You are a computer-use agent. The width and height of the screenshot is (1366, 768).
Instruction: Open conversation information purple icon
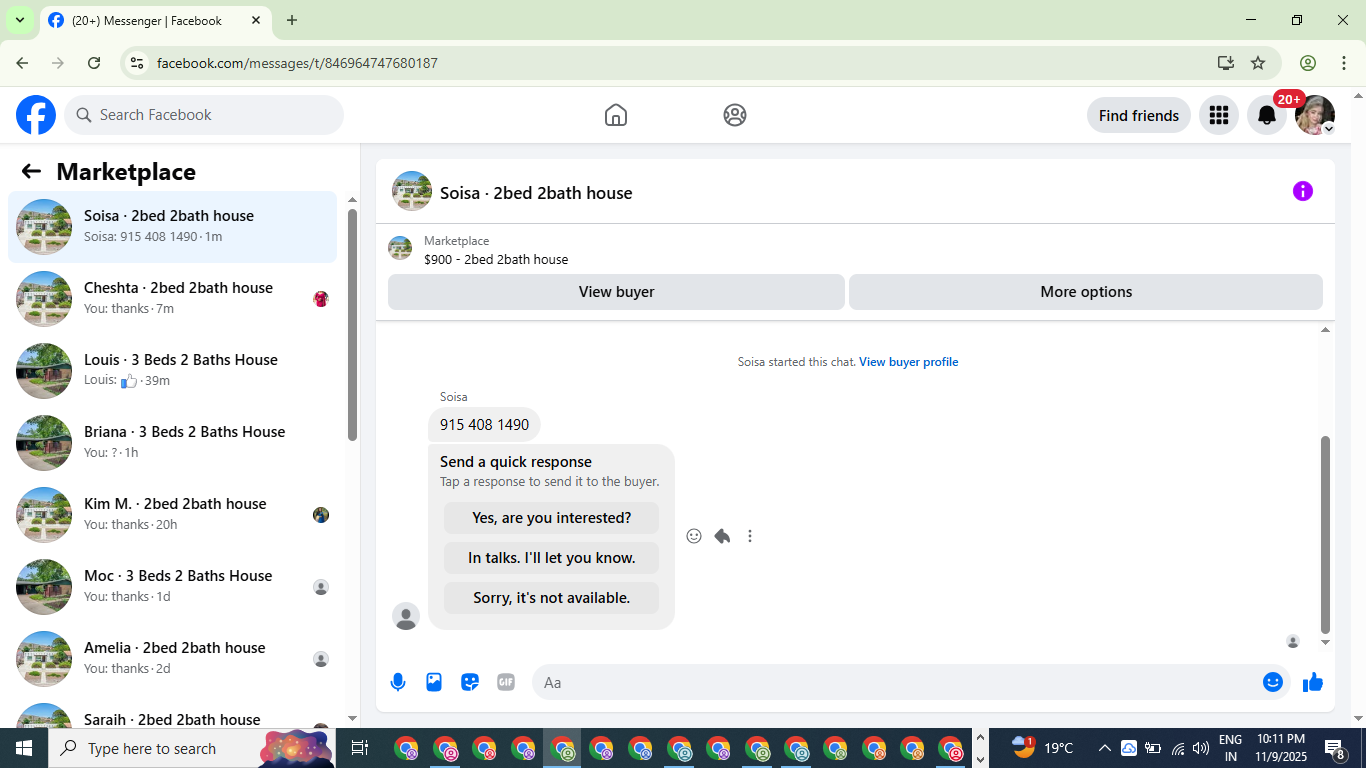pos(1303,191)
